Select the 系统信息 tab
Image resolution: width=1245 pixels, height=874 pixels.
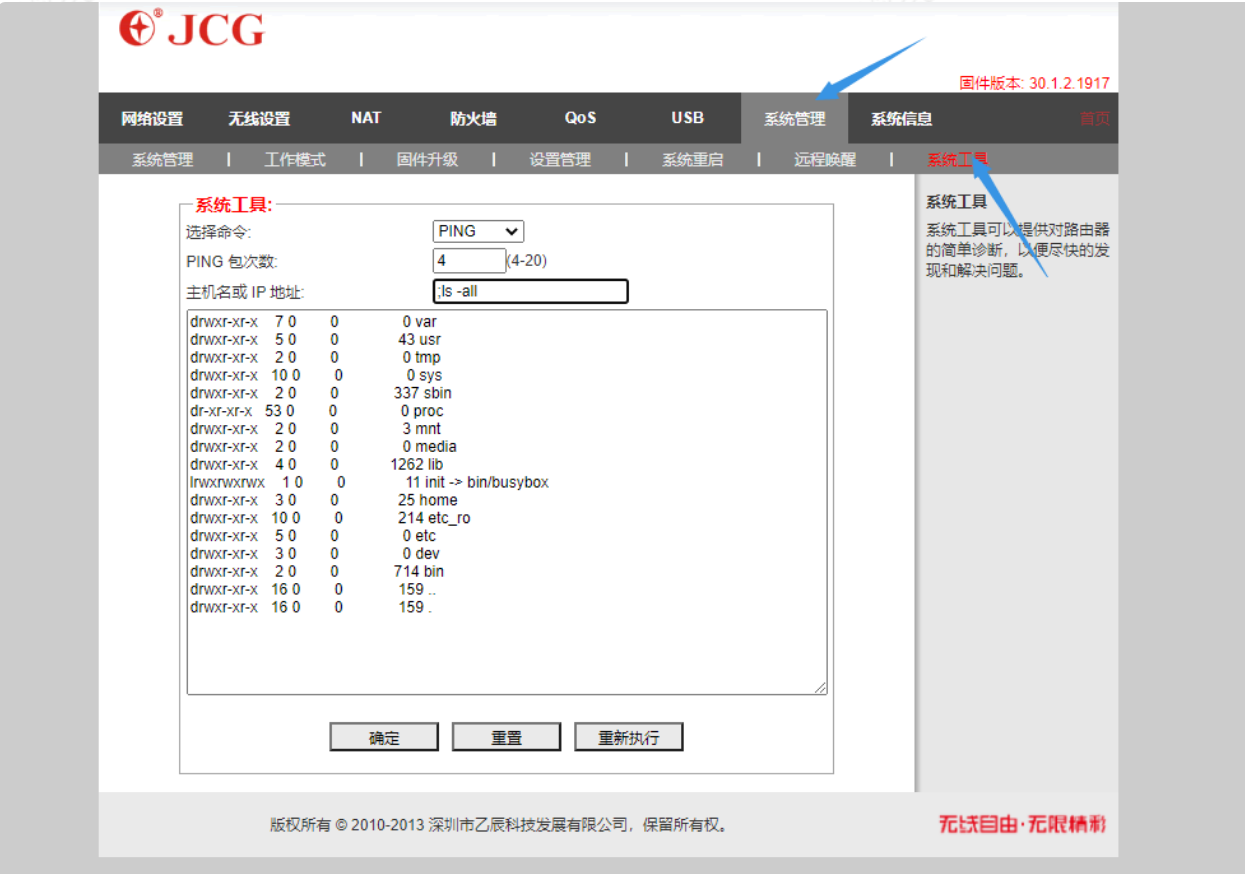[x=901, y=119]
